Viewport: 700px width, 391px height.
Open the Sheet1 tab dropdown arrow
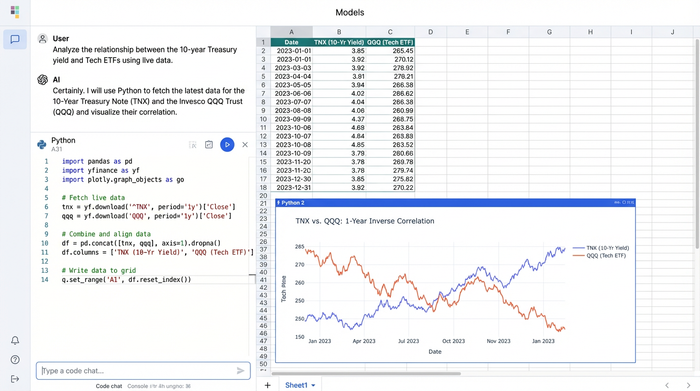tap(313, 385)
